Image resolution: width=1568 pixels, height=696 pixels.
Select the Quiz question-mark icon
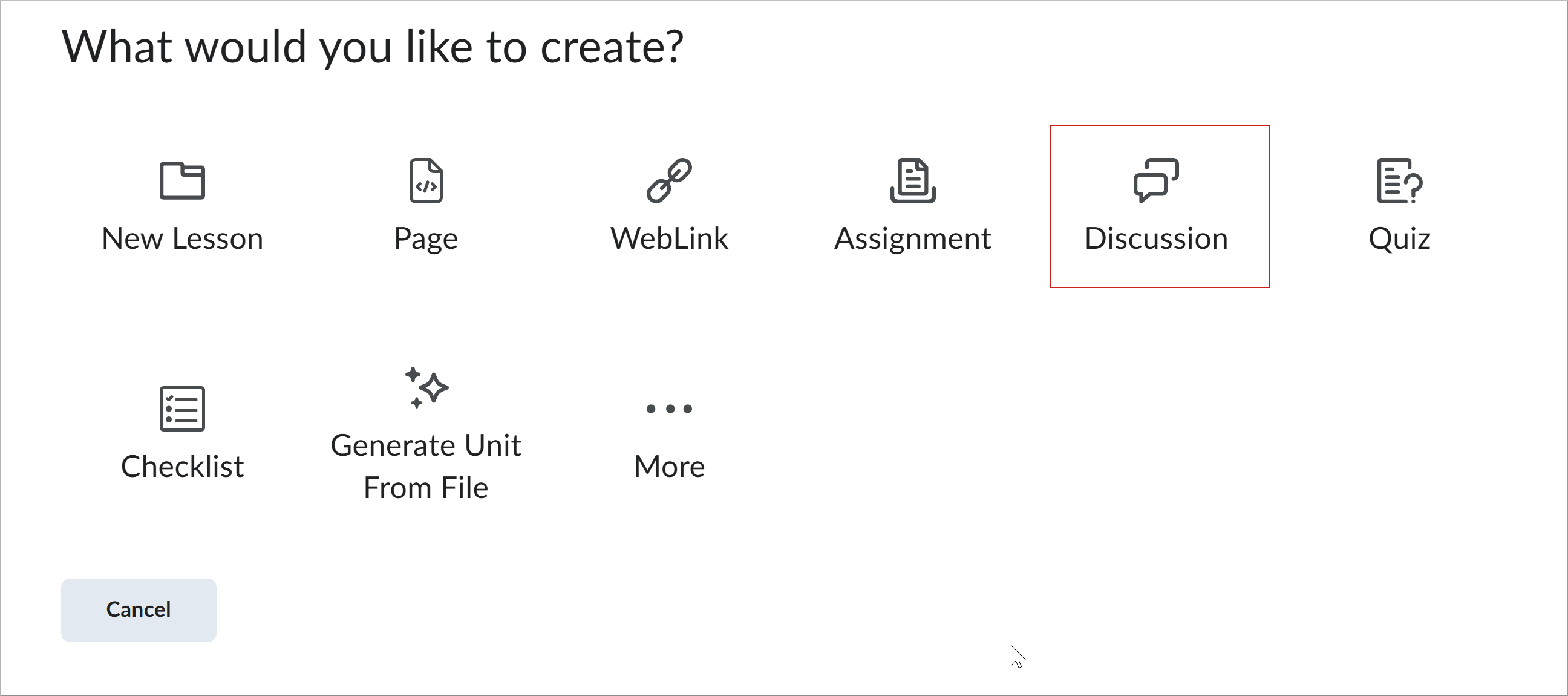(1399, 181)
